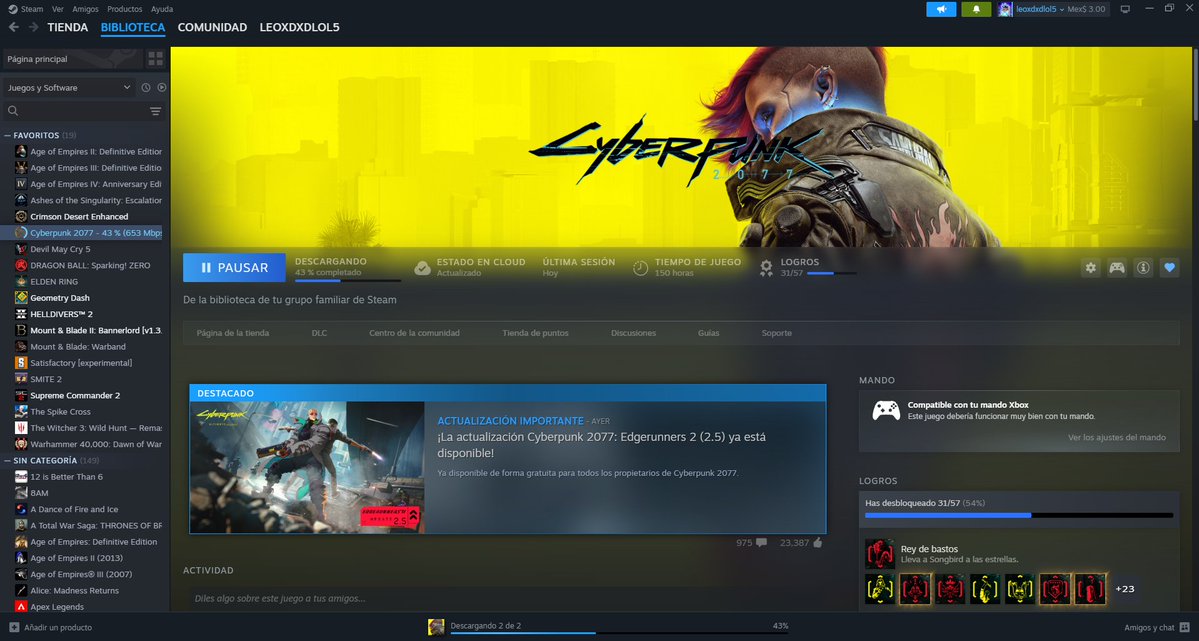Viewport: 1199px width, 641px height.
Task: Open the Ayuda menu
Action: [161, 9]
